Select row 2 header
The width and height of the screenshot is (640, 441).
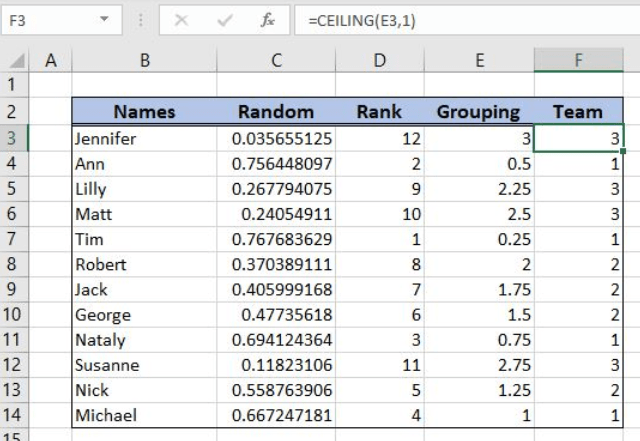click(x=14, y=111)
